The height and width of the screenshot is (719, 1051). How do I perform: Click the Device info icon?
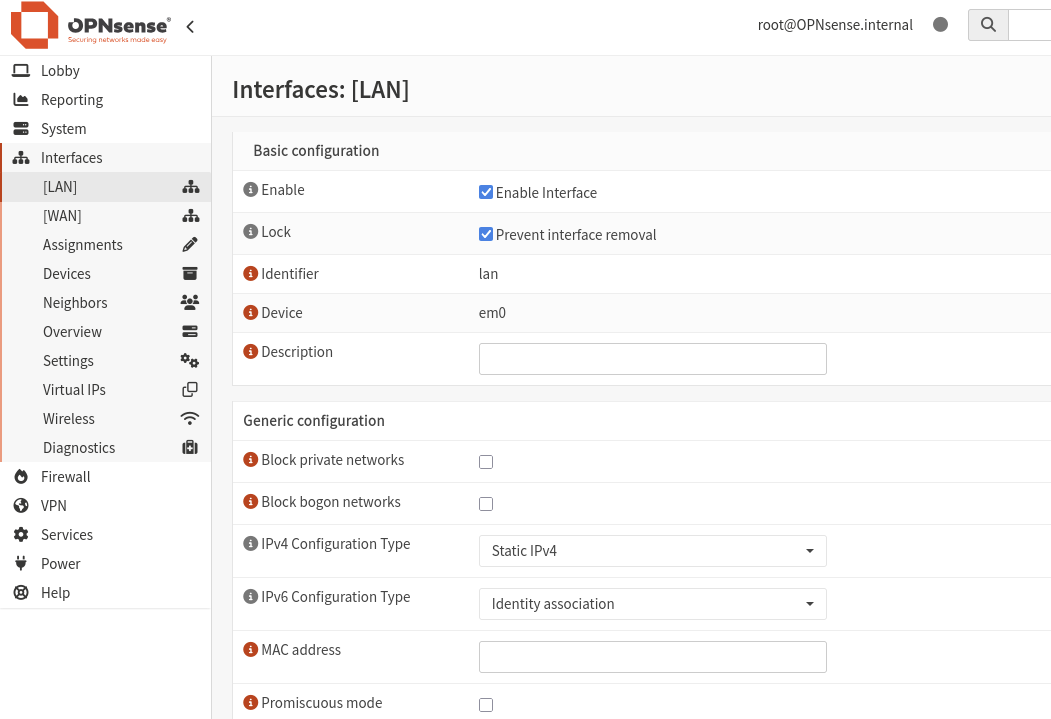point(251,312)
